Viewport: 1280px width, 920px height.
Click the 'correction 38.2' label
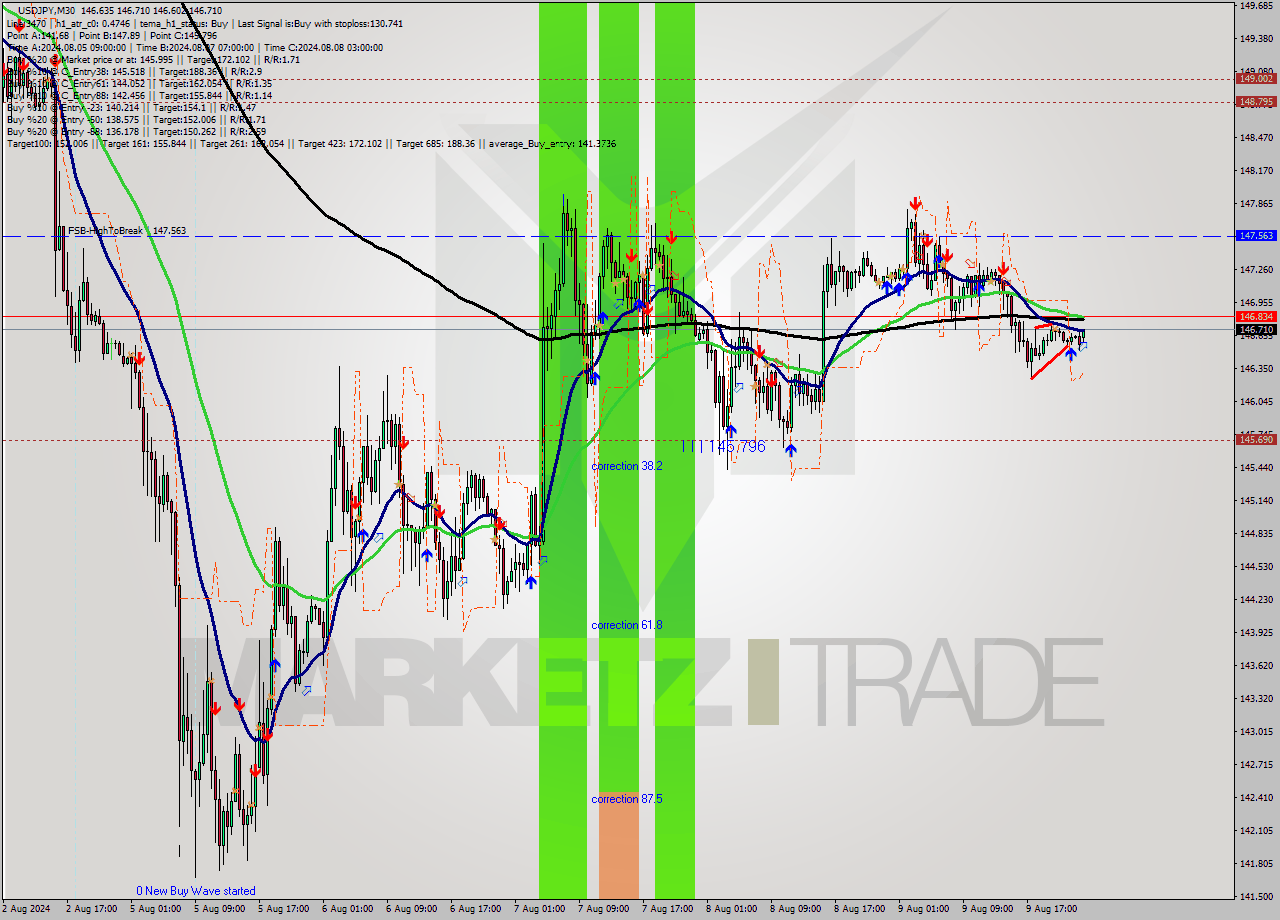(x=626, y=466)
